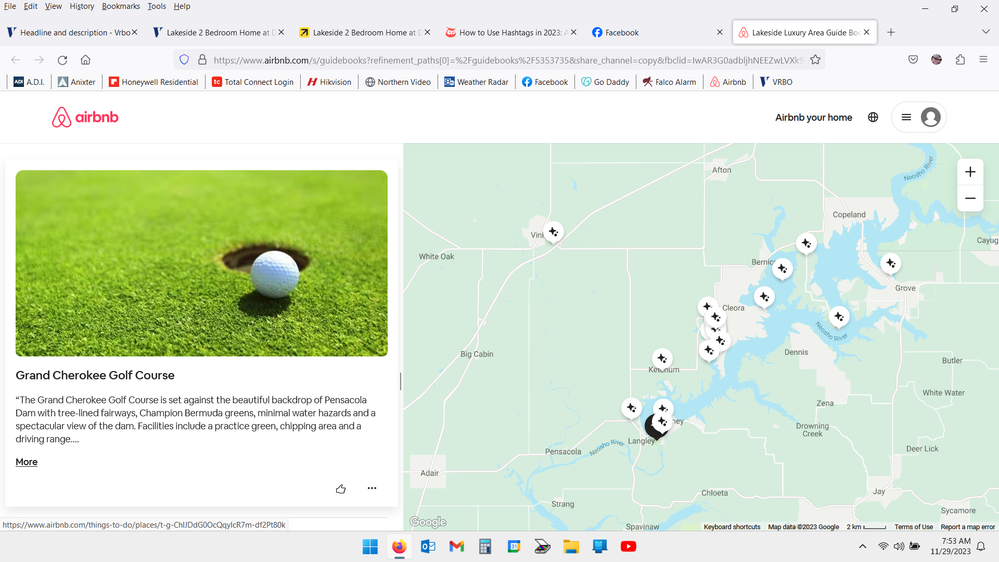Open YouTube from the taskbar
The image size is (999, 562).
point(628,547)
